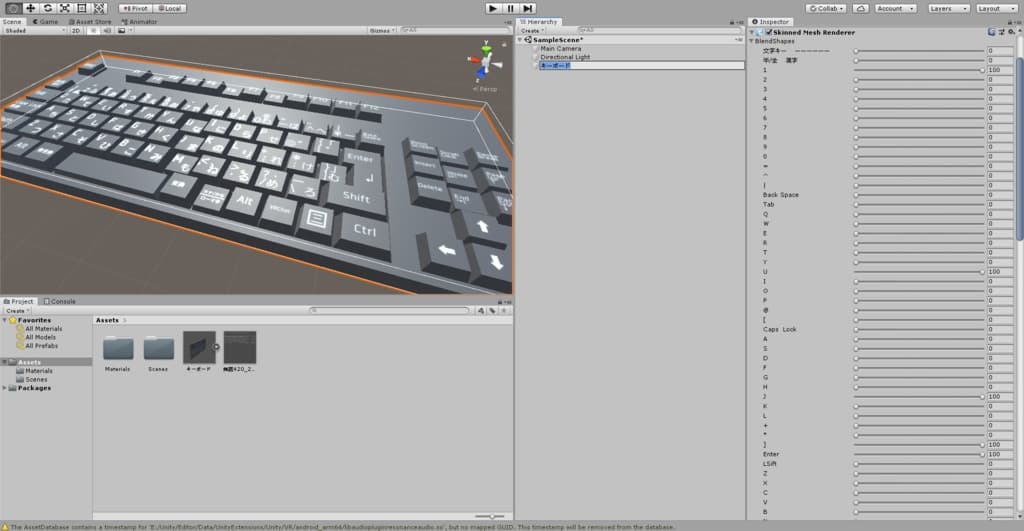Select Main Camera in the Hierarchy

560,48
